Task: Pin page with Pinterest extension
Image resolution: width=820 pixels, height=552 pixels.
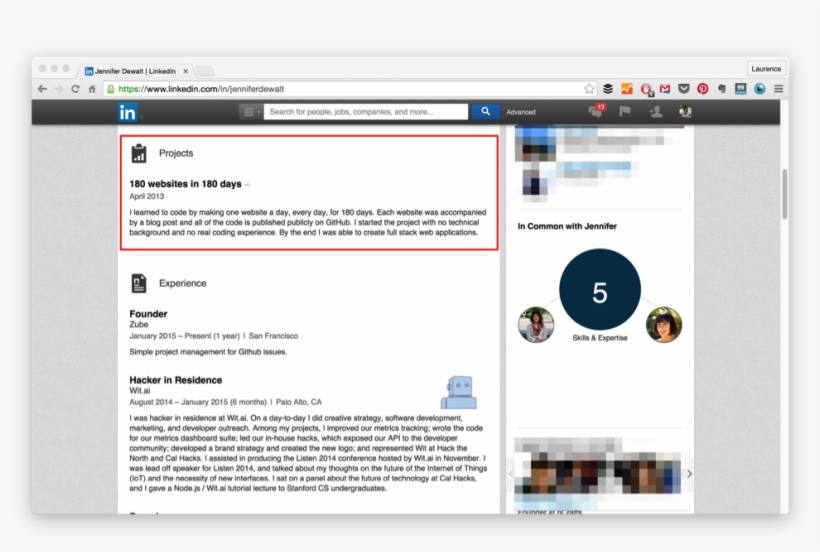Action: tap(702, 89)
